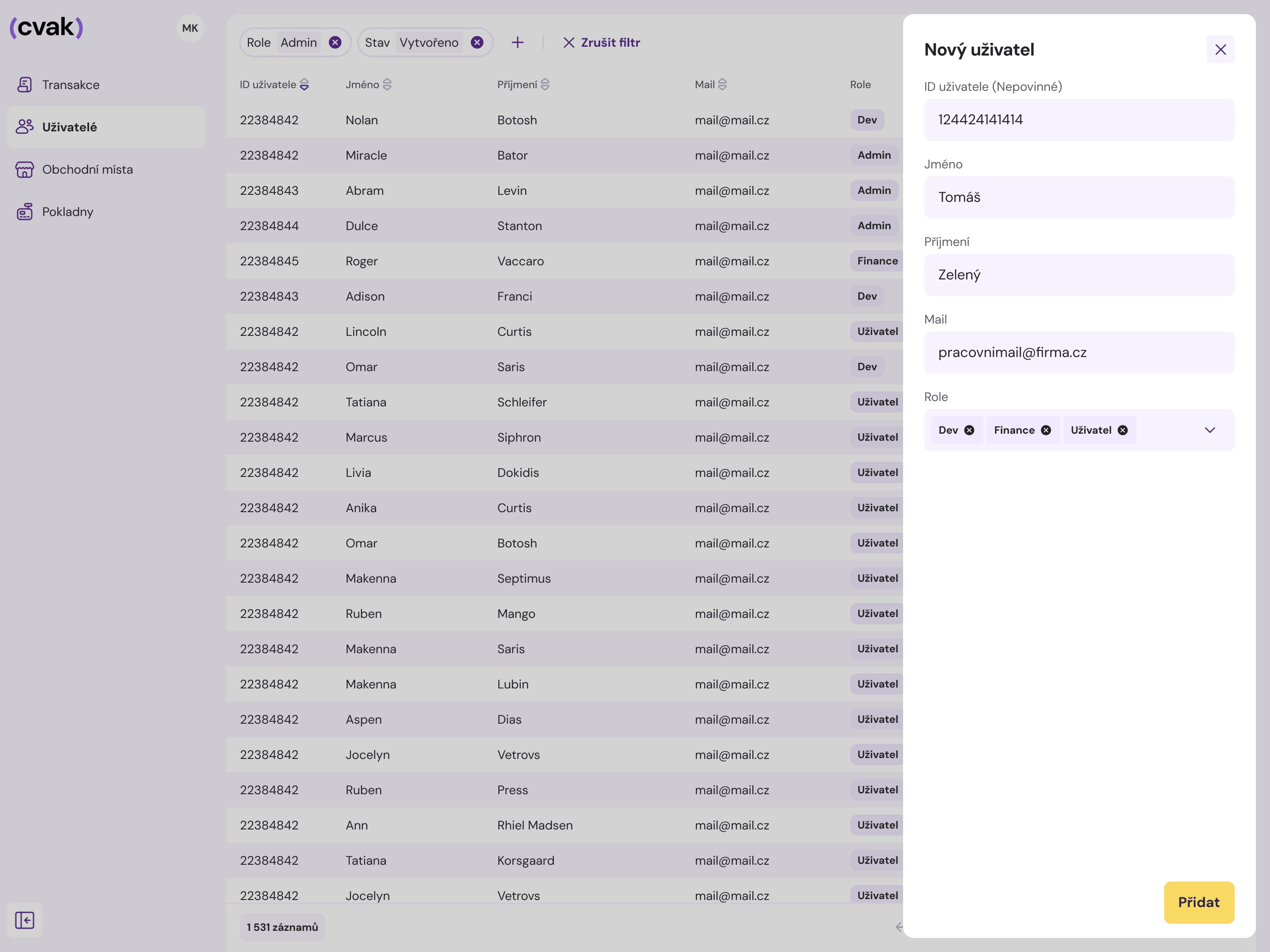Sort table by Jméno column
The width and height of the screenshot is (1270, 952).
tap(387, 85)
